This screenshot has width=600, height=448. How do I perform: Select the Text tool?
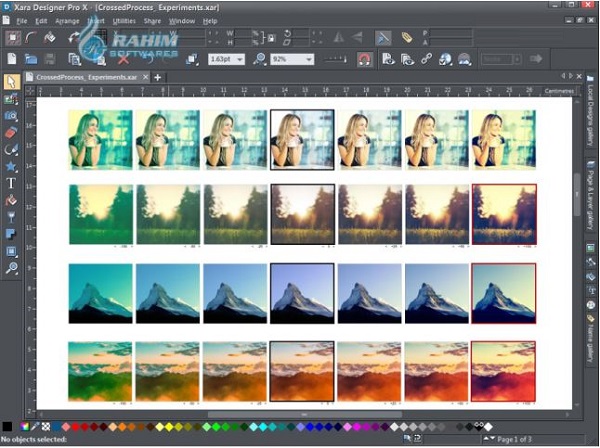tap(11, 183)
